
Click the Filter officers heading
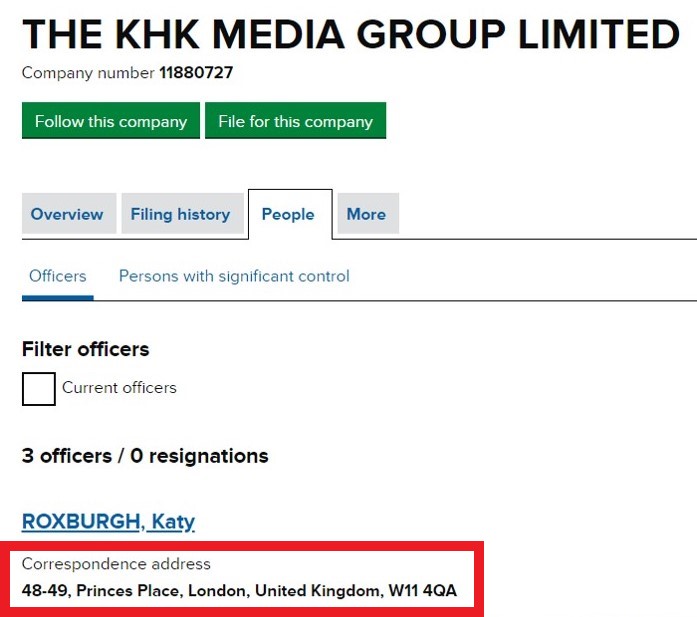(85, 349)
